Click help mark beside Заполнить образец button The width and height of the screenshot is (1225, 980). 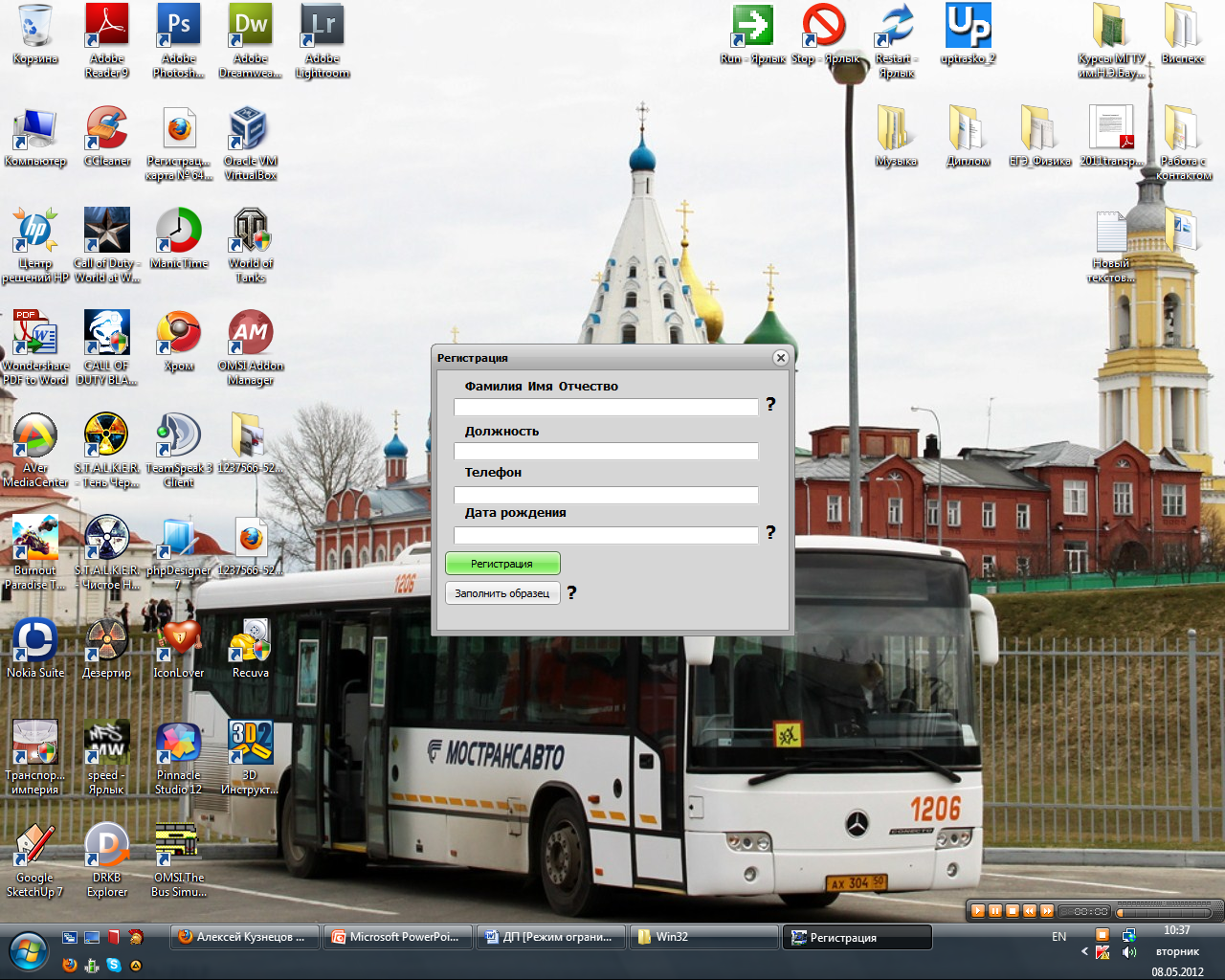tap(571, 592)
